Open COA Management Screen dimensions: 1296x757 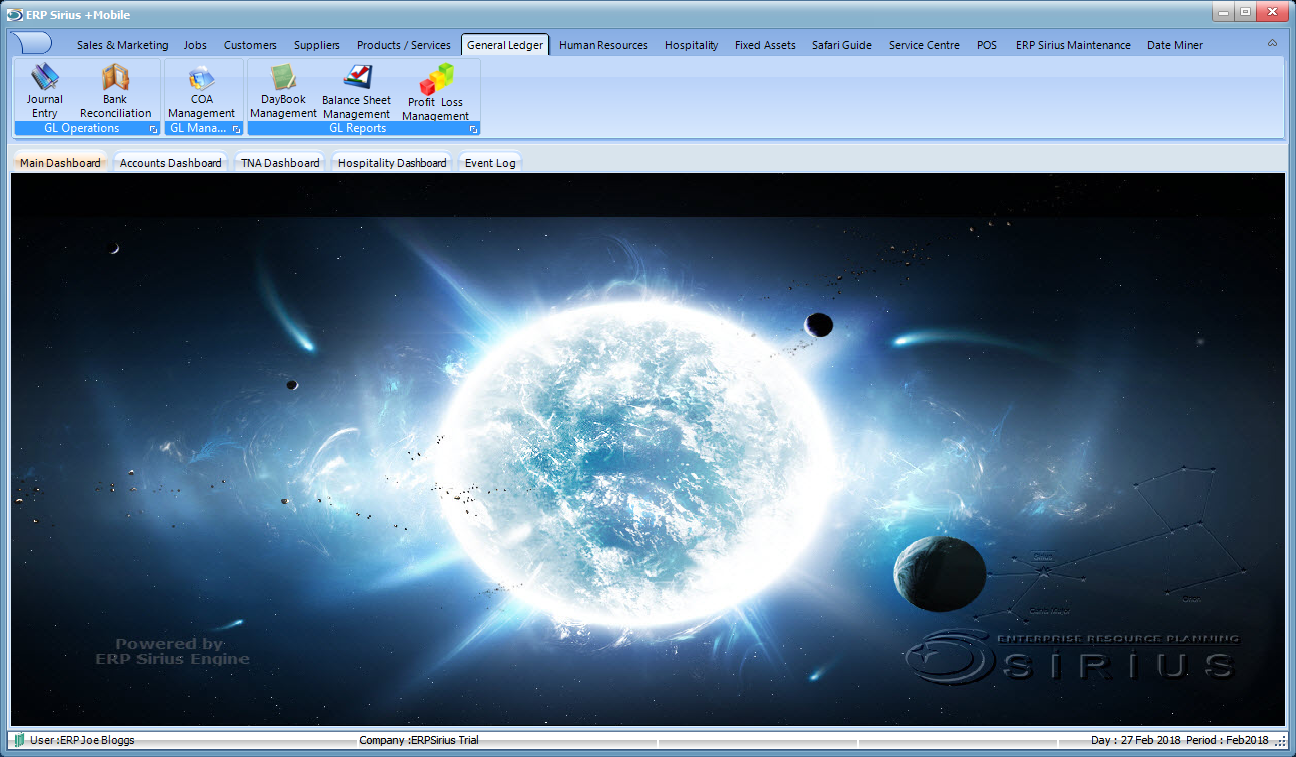point(201,91)
